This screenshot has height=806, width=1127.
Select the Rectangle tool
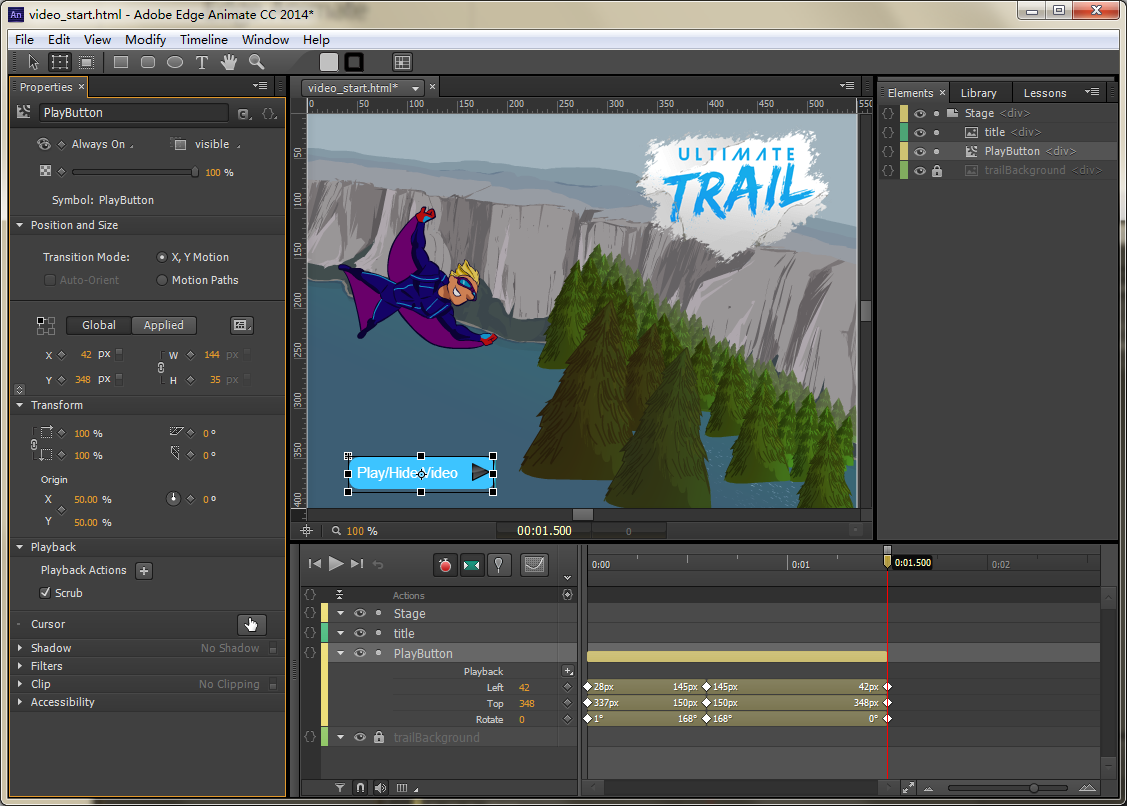[121, 63]
